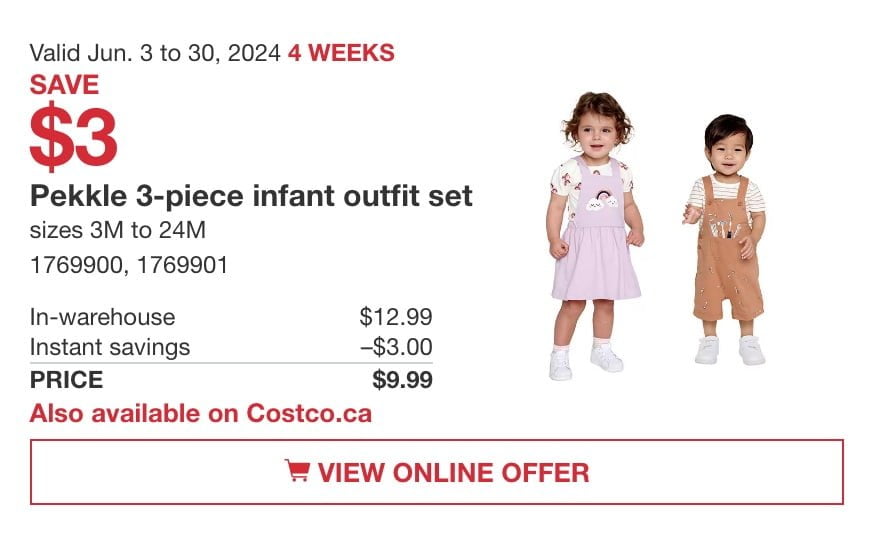Click the $12.99 in-warehouse price
The image size is (874, 538).
(396, 317)
